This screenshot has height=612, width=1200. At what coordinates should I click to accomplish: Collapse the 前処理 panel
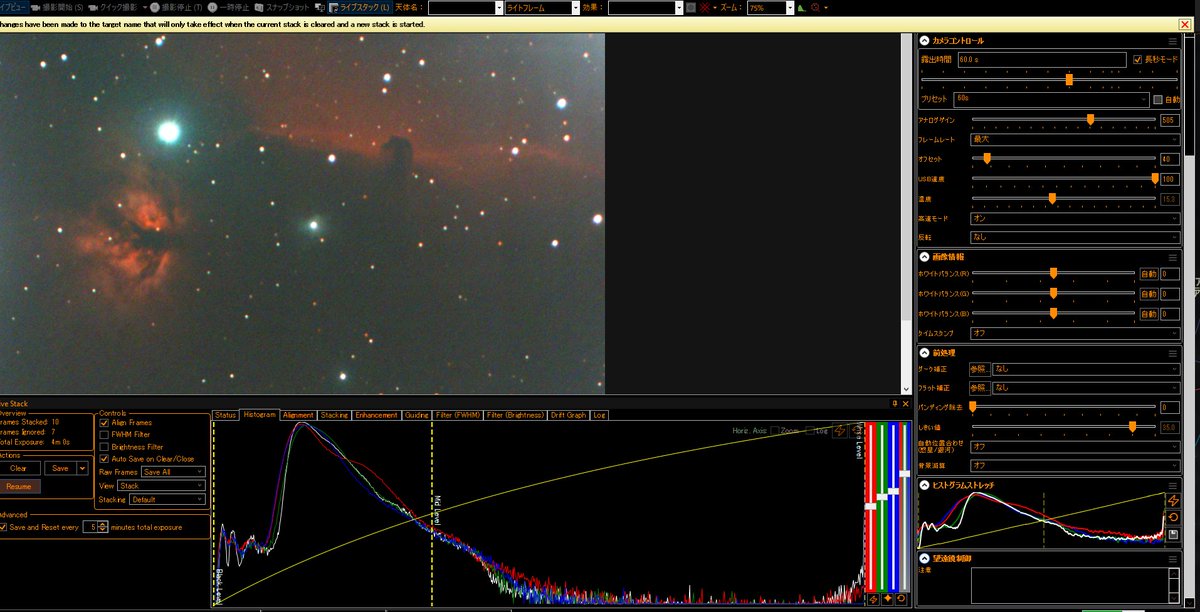click(925, 352)
